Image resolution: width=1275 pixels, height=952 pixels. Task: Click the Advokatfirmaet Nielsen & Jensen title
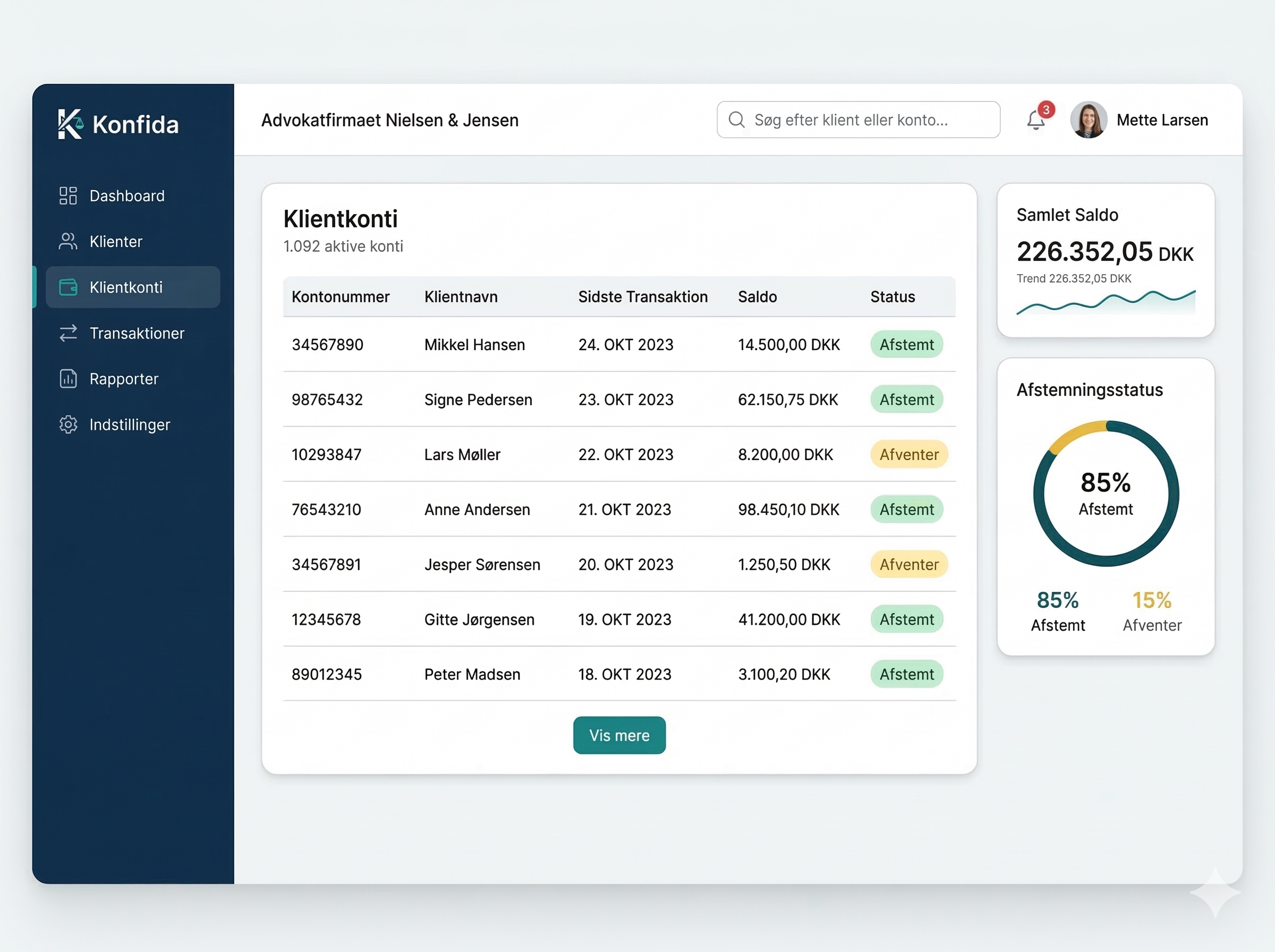point(390,120)
